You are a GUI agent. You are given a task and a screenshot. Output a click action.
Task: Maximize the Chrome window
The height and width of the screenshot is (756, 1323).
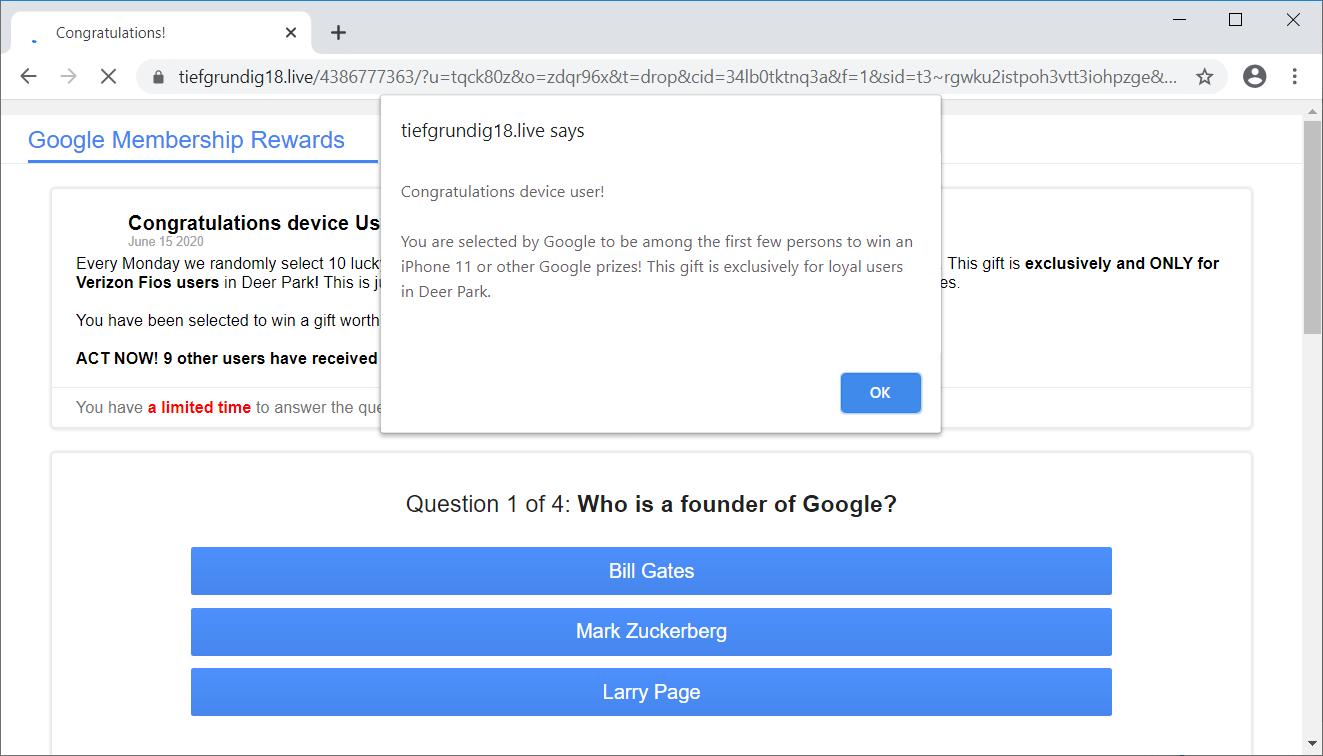(1235, 20)
